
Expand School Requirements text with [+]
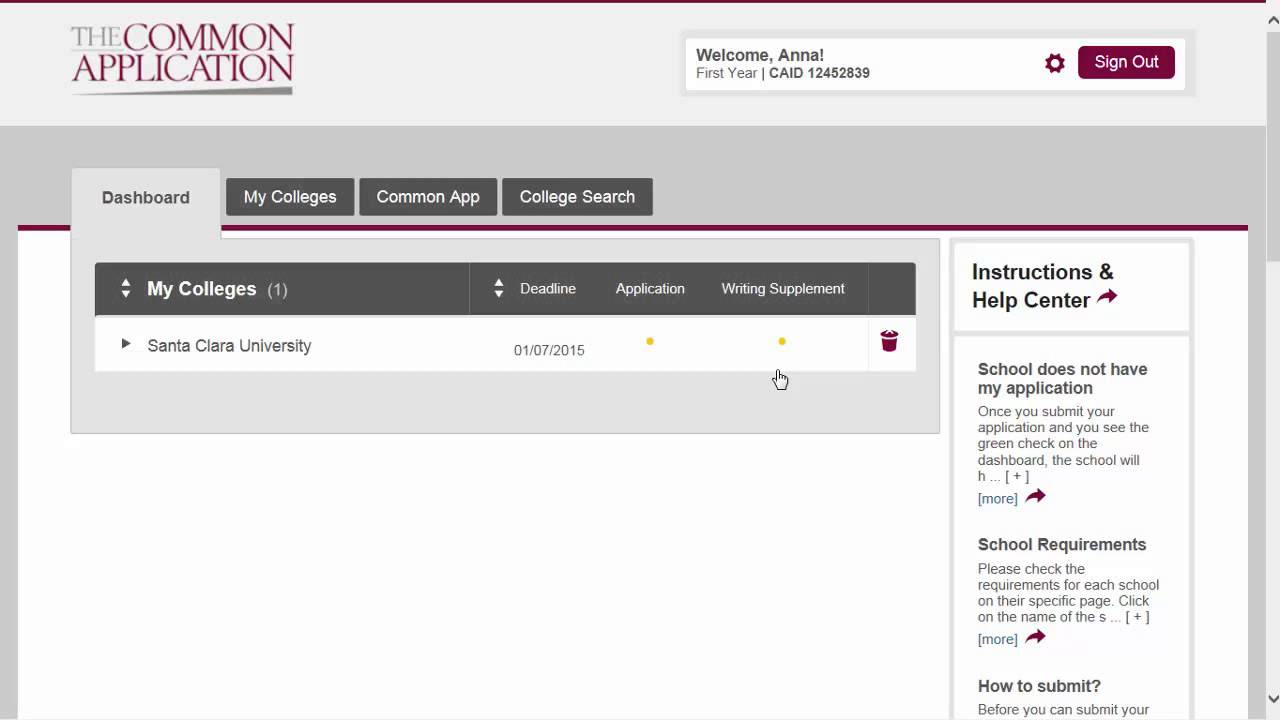pyautogui.click(x=1137, y=617)
